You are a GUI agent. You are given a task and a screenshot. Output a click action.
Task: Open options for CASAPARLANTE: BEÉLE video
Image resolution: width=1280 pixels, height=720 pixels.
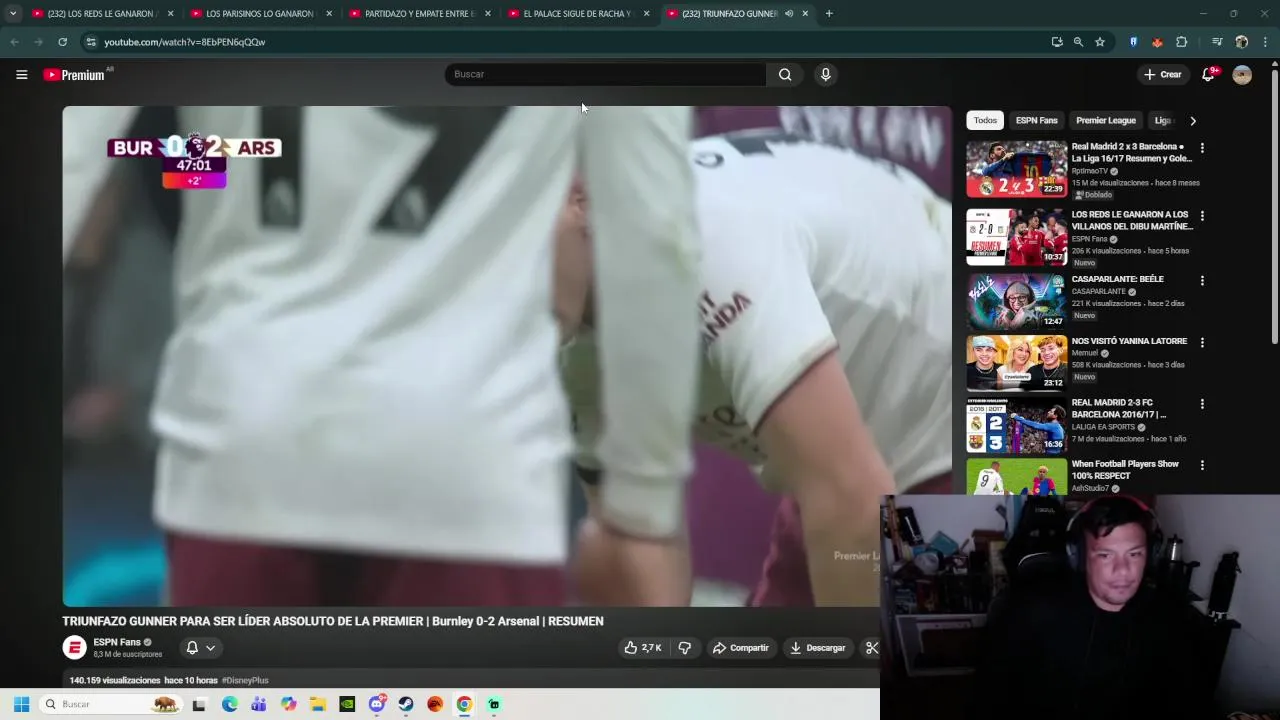1202,281
